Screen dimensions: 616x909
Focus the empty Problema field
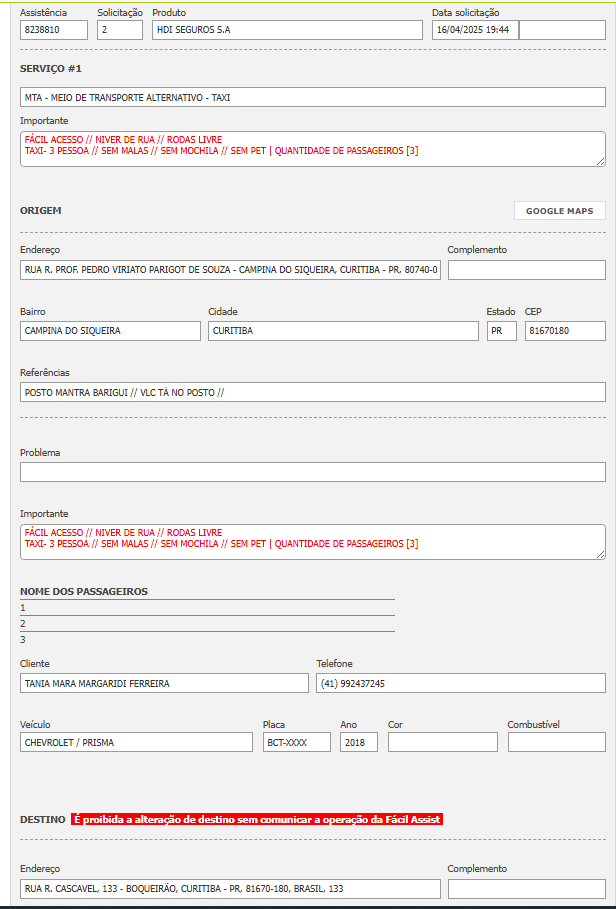click(x=312, y=472)
